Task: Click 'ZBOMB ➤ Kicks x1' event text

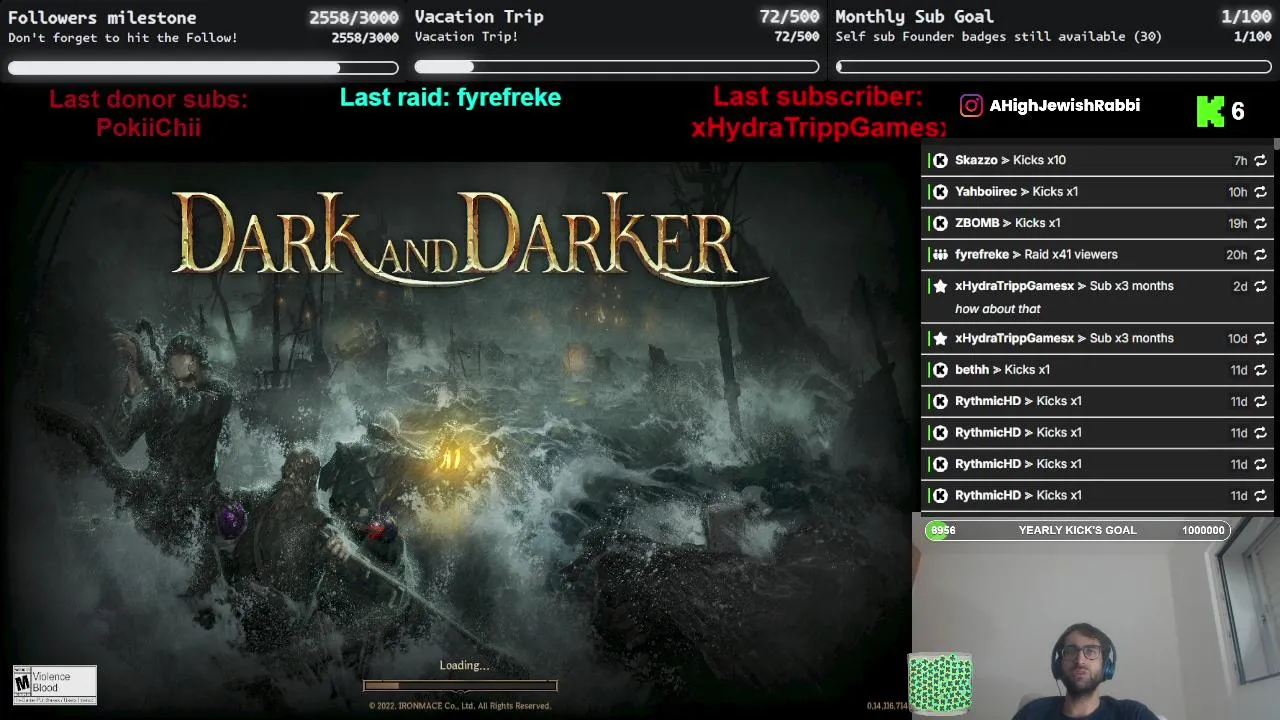Action: tap(1007, 223)
